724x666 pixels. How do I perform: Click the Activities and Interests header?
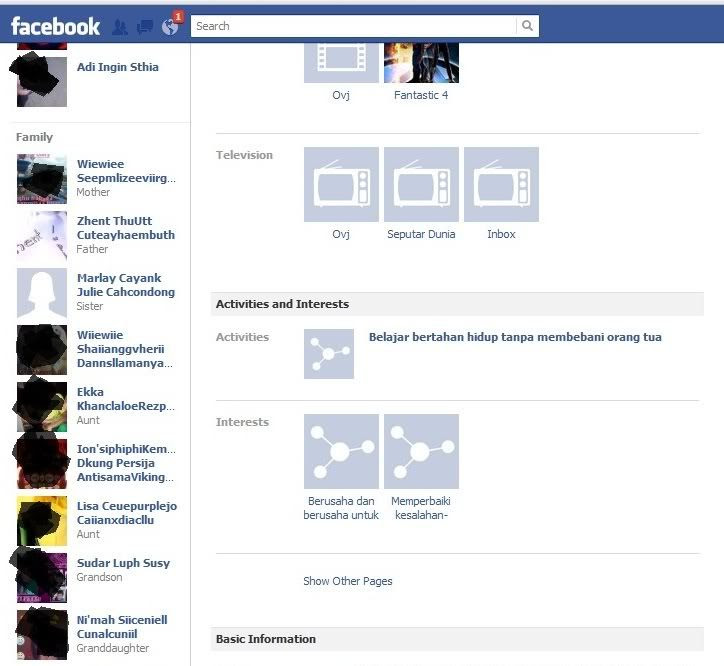282,304
